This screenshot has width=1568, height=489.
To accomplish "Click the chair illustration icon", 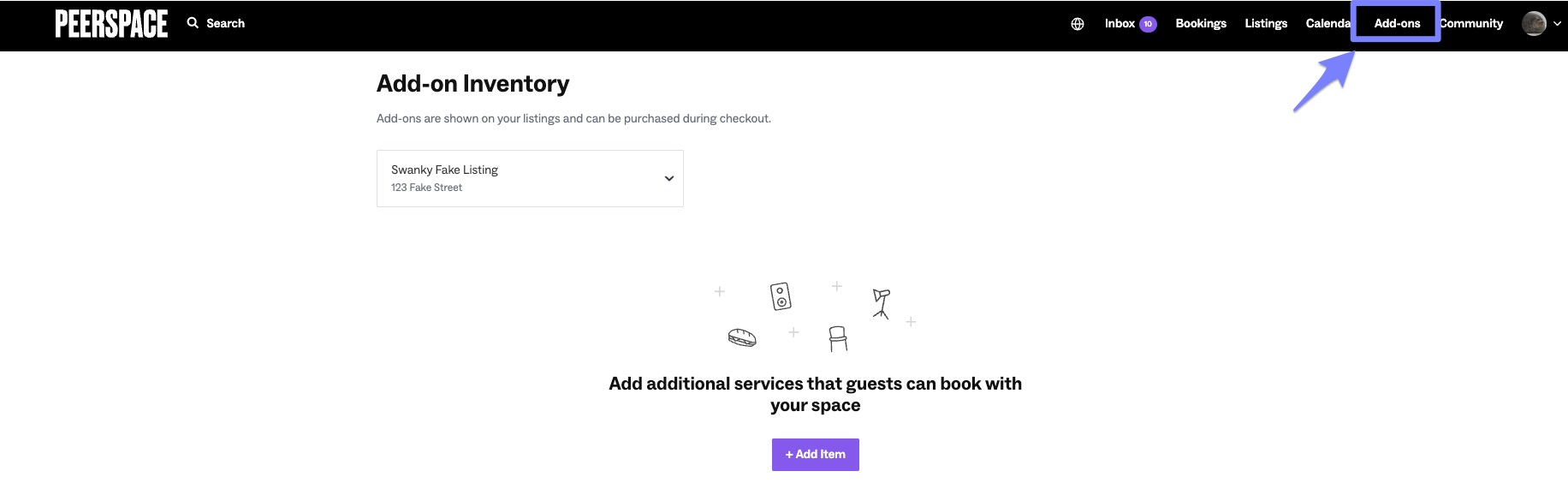I will coord(838,338).
